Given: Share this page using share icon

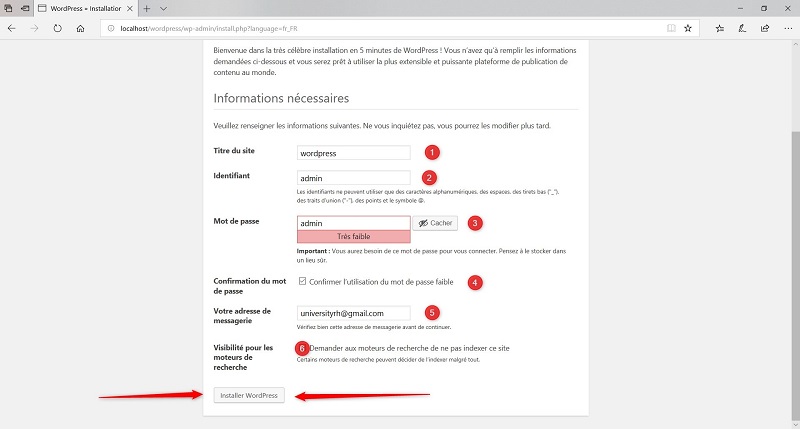Looking at the screenshot, I should [765, 29].
